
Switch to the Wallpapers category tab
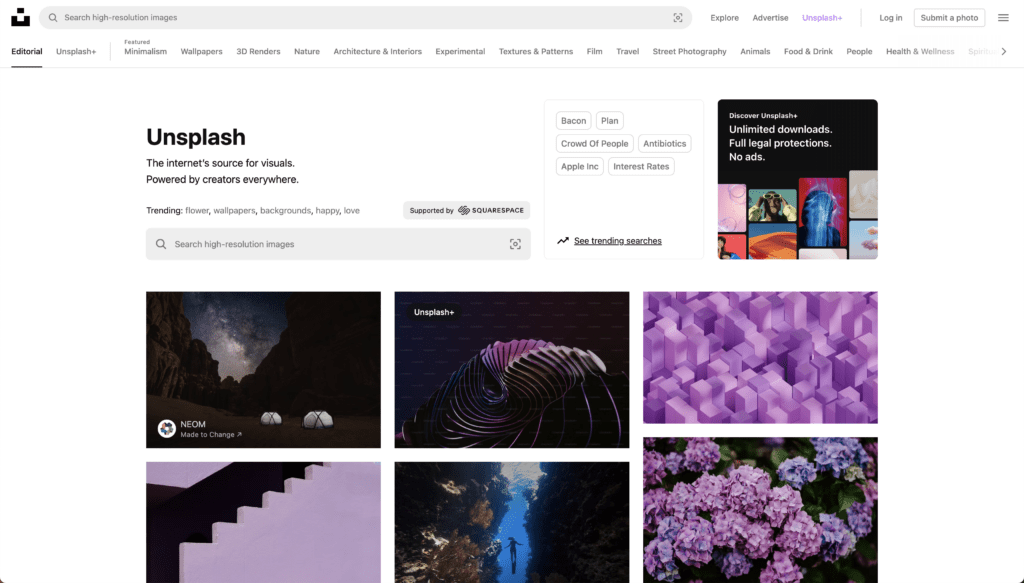click(201, 51)
